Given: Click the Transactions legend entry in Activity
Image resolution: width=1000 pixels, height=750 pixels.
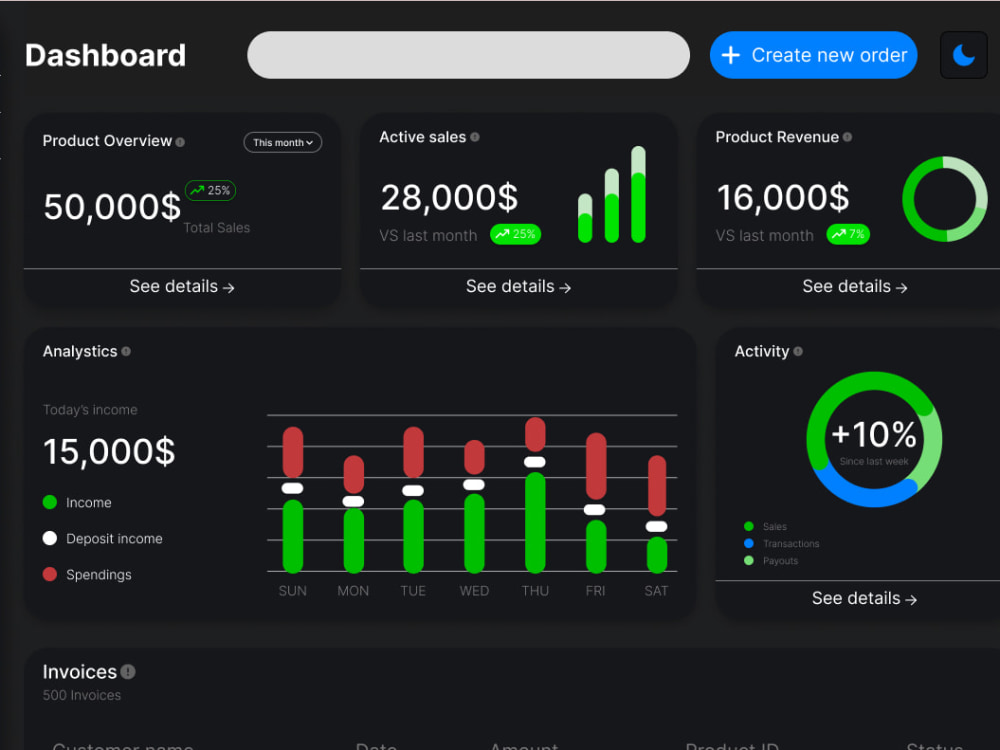Looking at the screenshot, I should pyautogui.click(x=782, y=544).
